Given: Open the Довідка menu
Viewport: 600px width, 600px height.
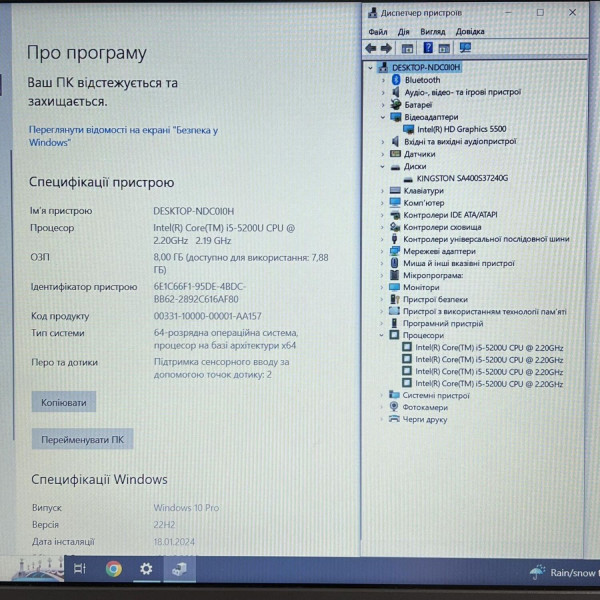Looking at the screenshot, I should [470, 32].
